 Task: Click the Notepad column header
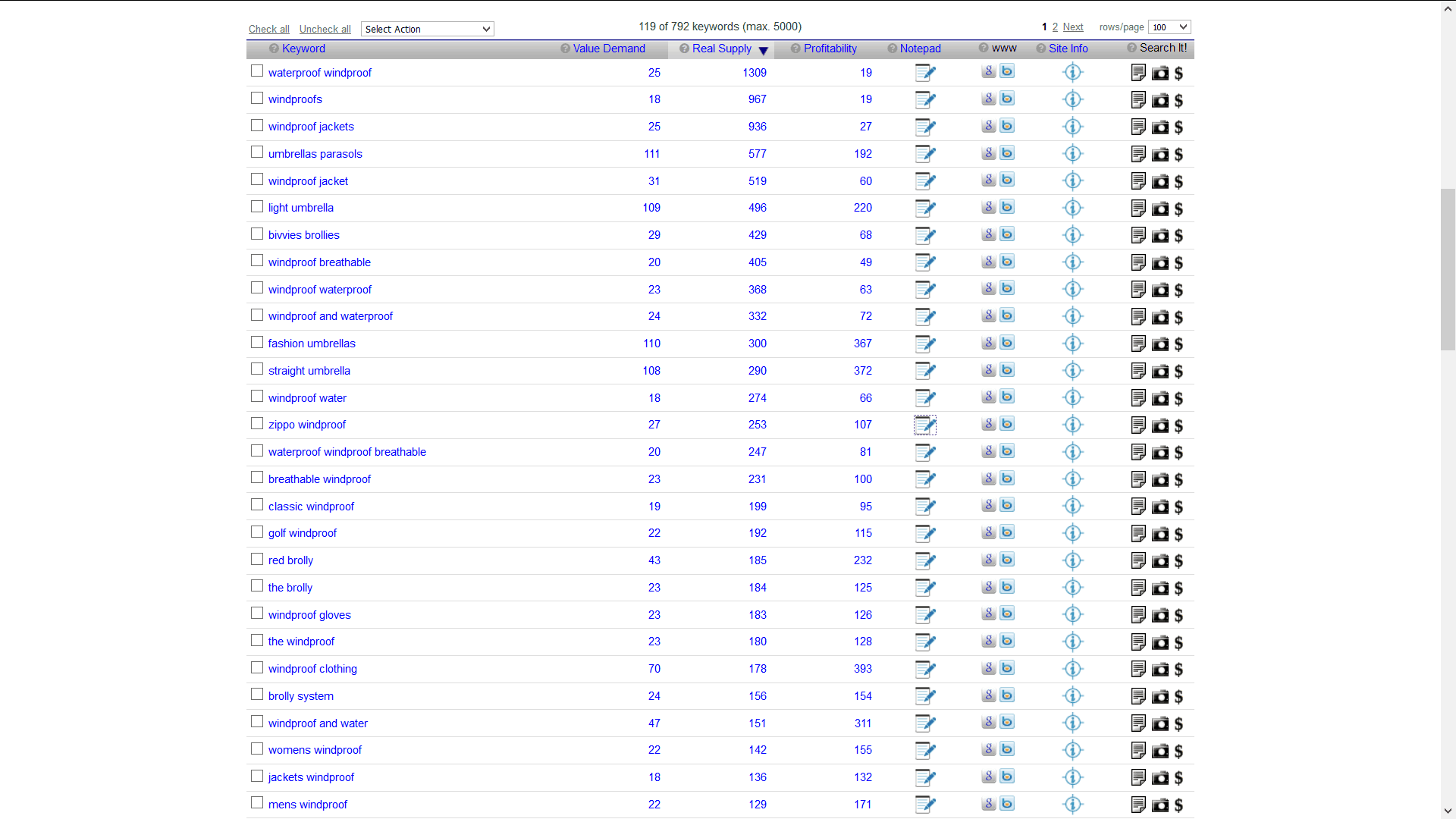tap(921, 49)
